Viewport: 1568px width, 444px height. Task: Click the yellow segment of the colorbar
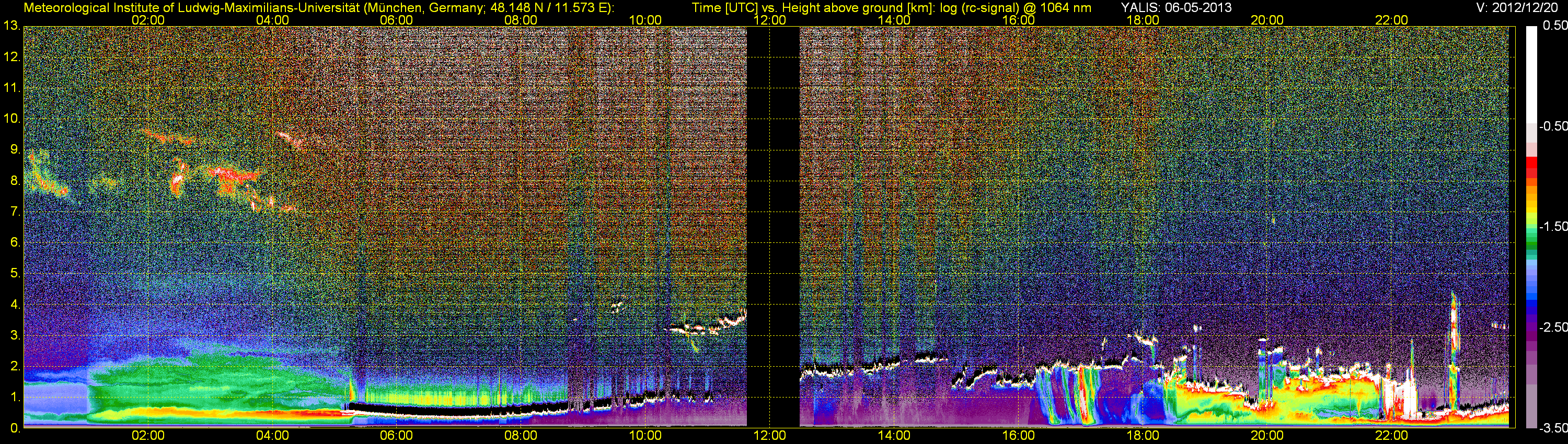(x=1531, y=210)
